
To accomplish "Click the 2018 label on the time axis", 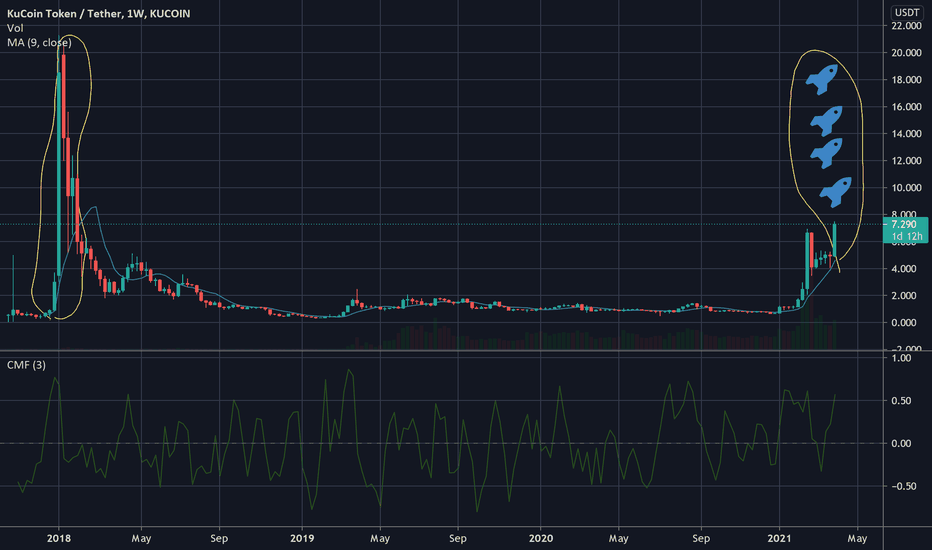I will click(x=58, y=538).
